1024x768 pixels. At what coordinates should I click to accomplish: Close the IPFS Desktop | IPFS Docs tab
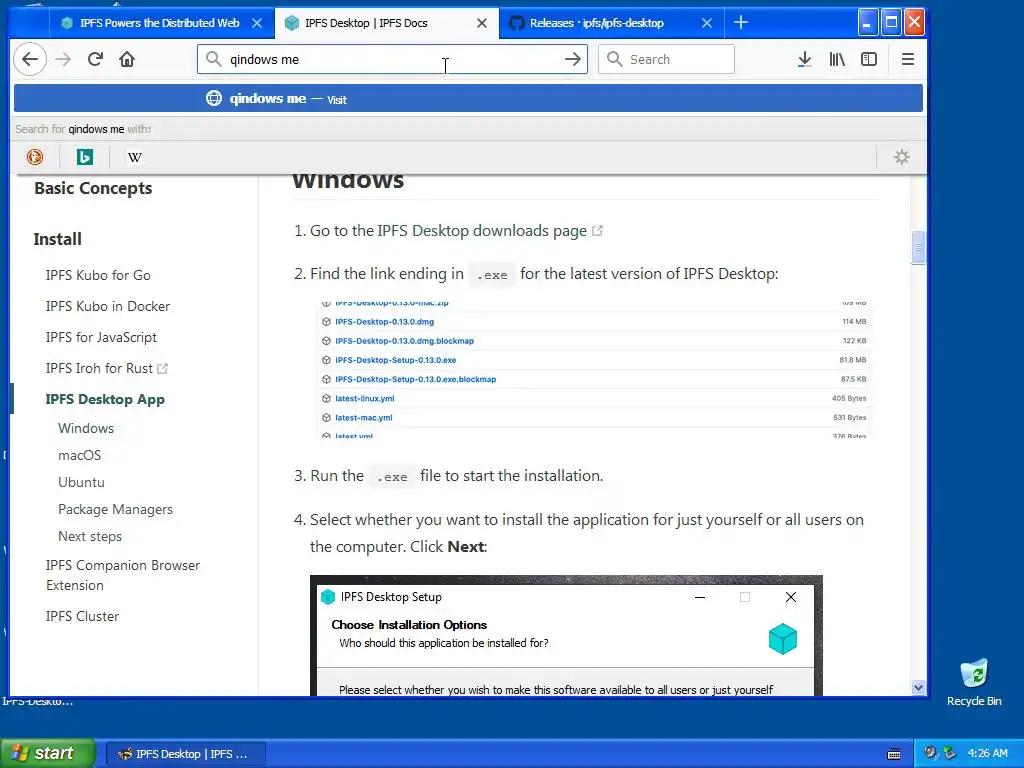(x=482, y=23)
